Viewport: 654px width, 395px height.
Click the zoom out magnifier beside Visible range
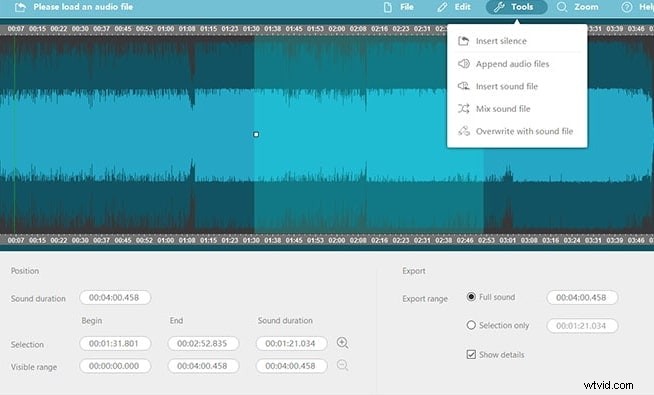tap(342, 365)
